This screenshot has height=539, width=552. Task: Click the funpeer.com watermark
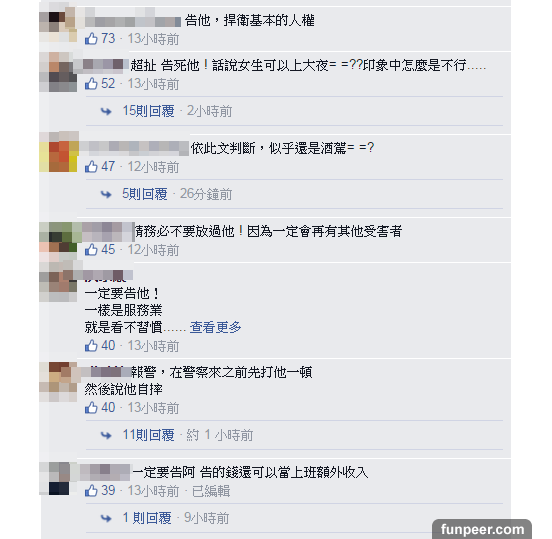pos(482,529)
